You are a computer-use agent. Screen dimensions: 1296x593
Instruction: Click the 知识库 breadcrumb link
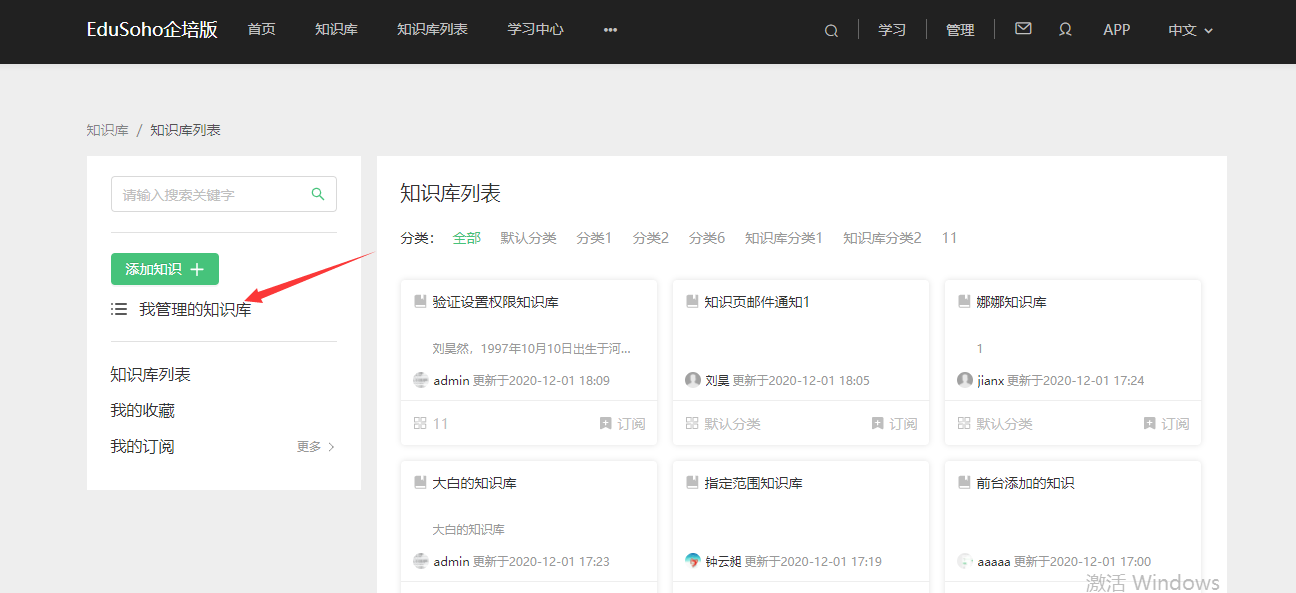(108, 130)
